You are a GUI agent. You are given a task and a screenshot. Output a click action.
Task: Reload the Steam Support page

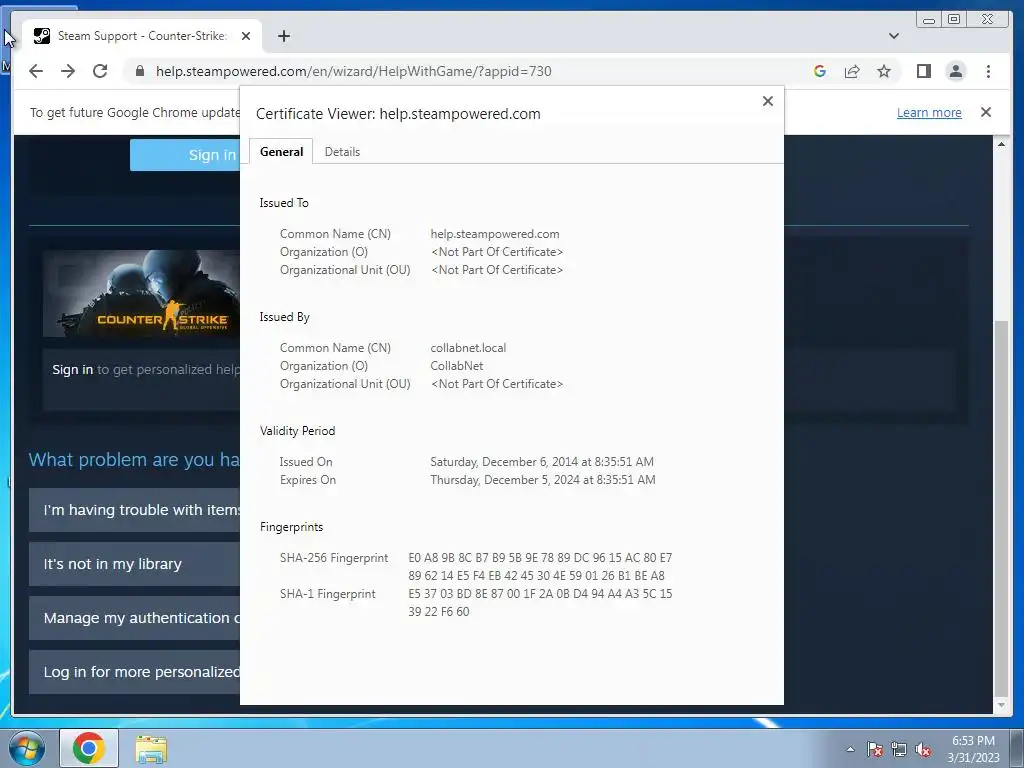pos(100,71)
